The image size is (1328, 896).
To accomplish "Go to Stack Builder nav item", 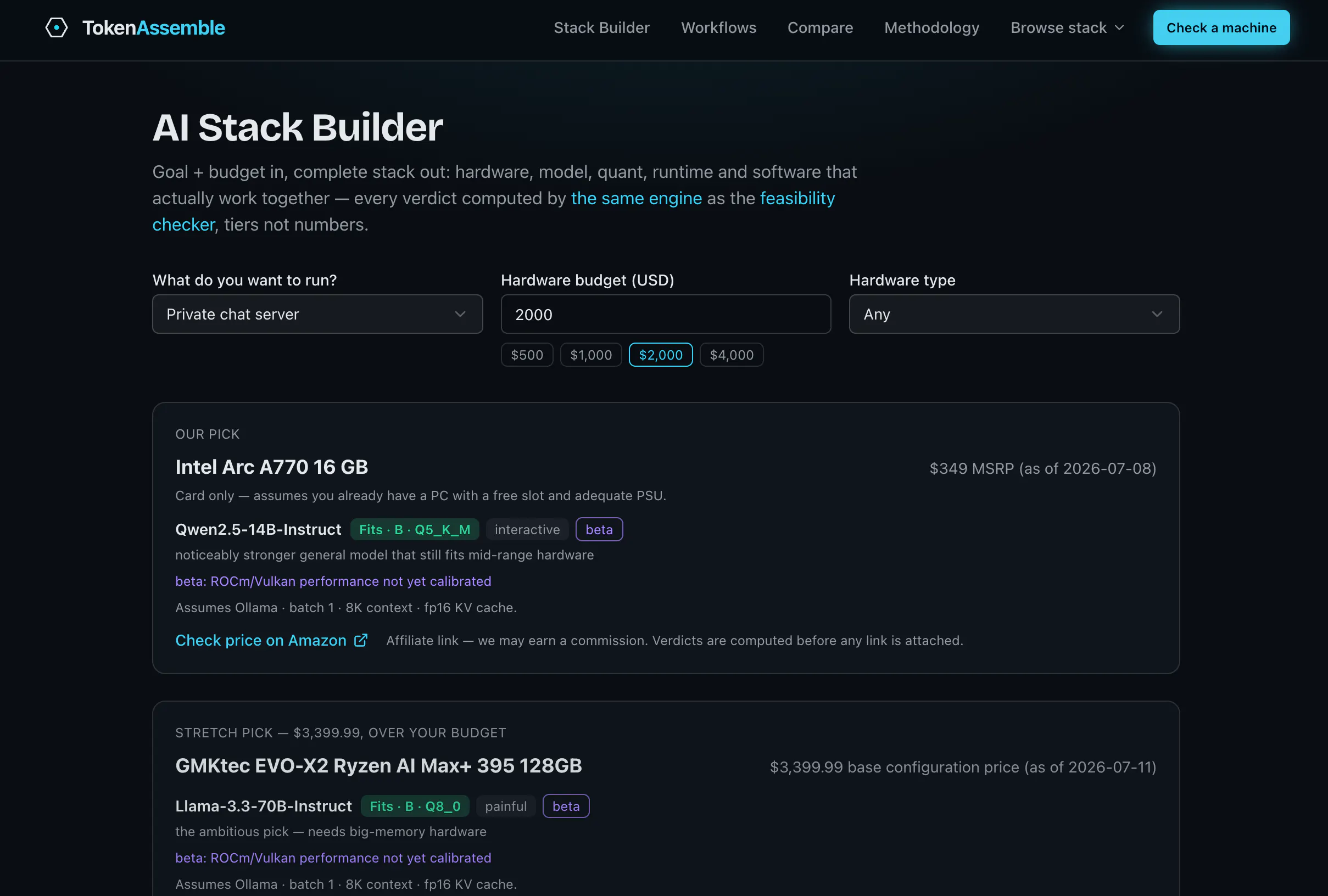I will tap(602, 27).
